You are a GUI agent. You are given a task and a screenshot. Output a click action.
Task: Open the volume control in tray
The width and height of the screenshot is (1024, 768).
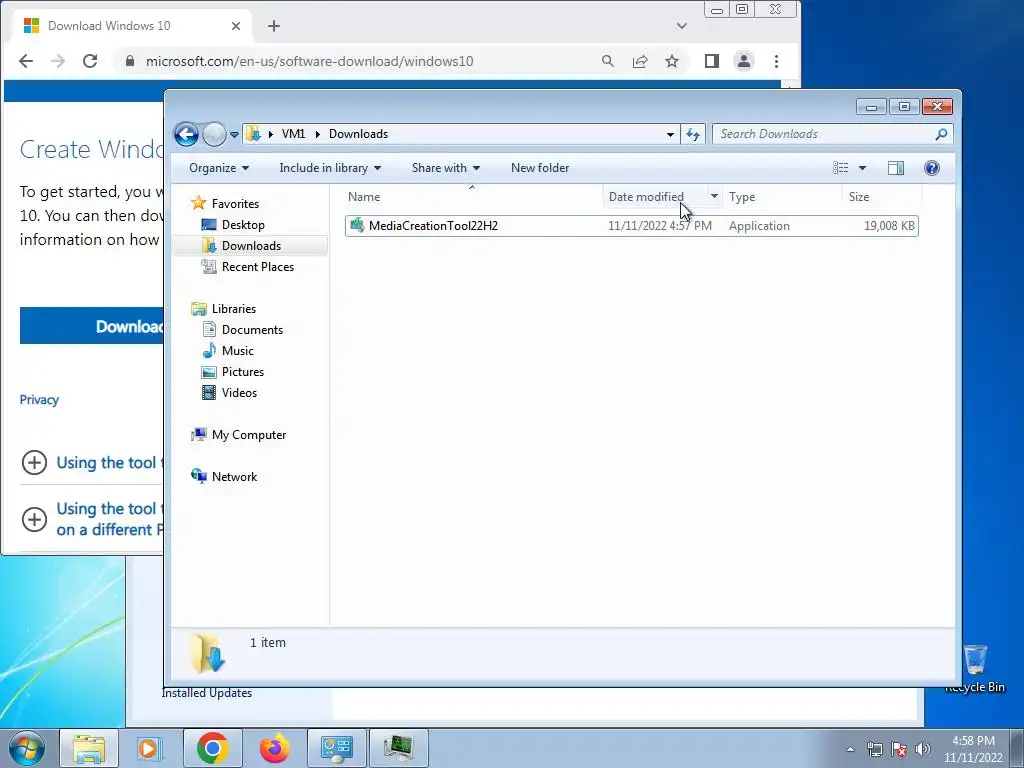click(923, 749)
